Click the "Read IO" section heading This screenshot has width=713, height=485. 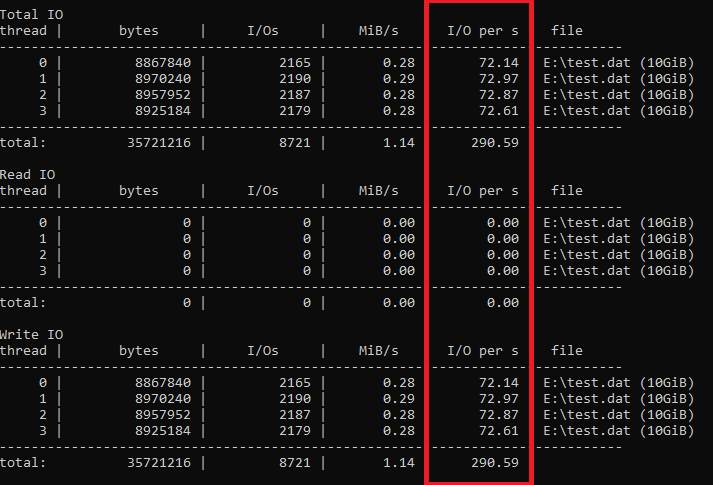pos(27,175)
